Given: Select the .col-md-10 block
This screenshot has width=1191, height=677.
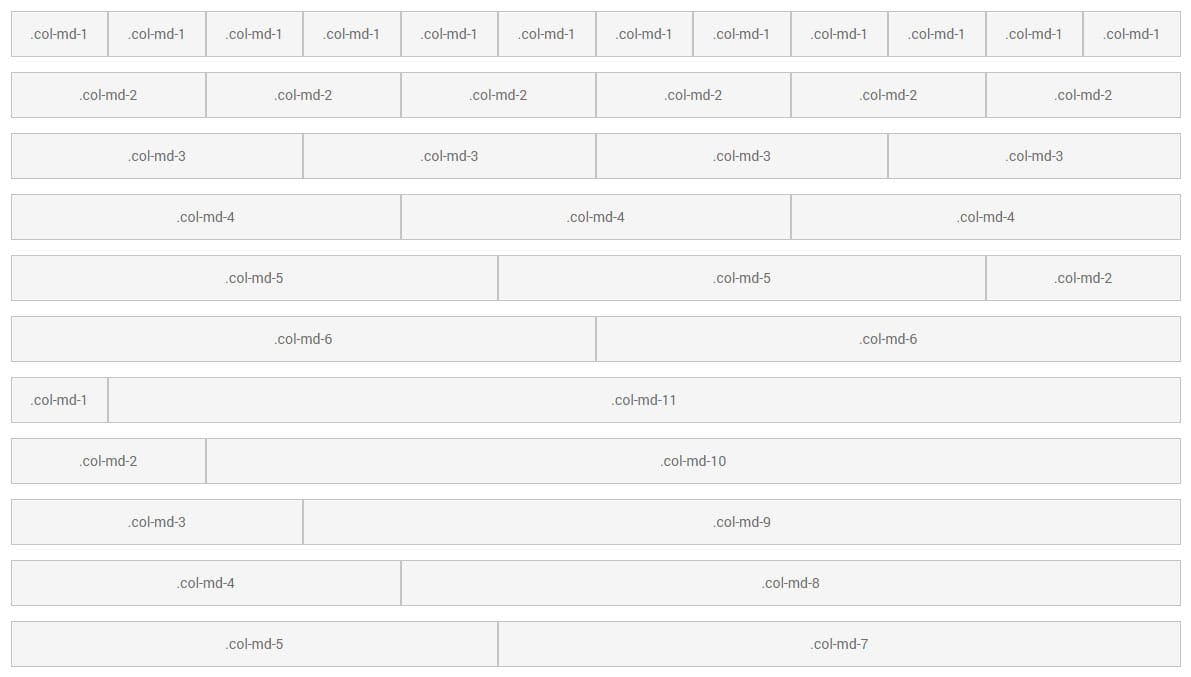Looking at the screenshot, I should tap(693, 461).
